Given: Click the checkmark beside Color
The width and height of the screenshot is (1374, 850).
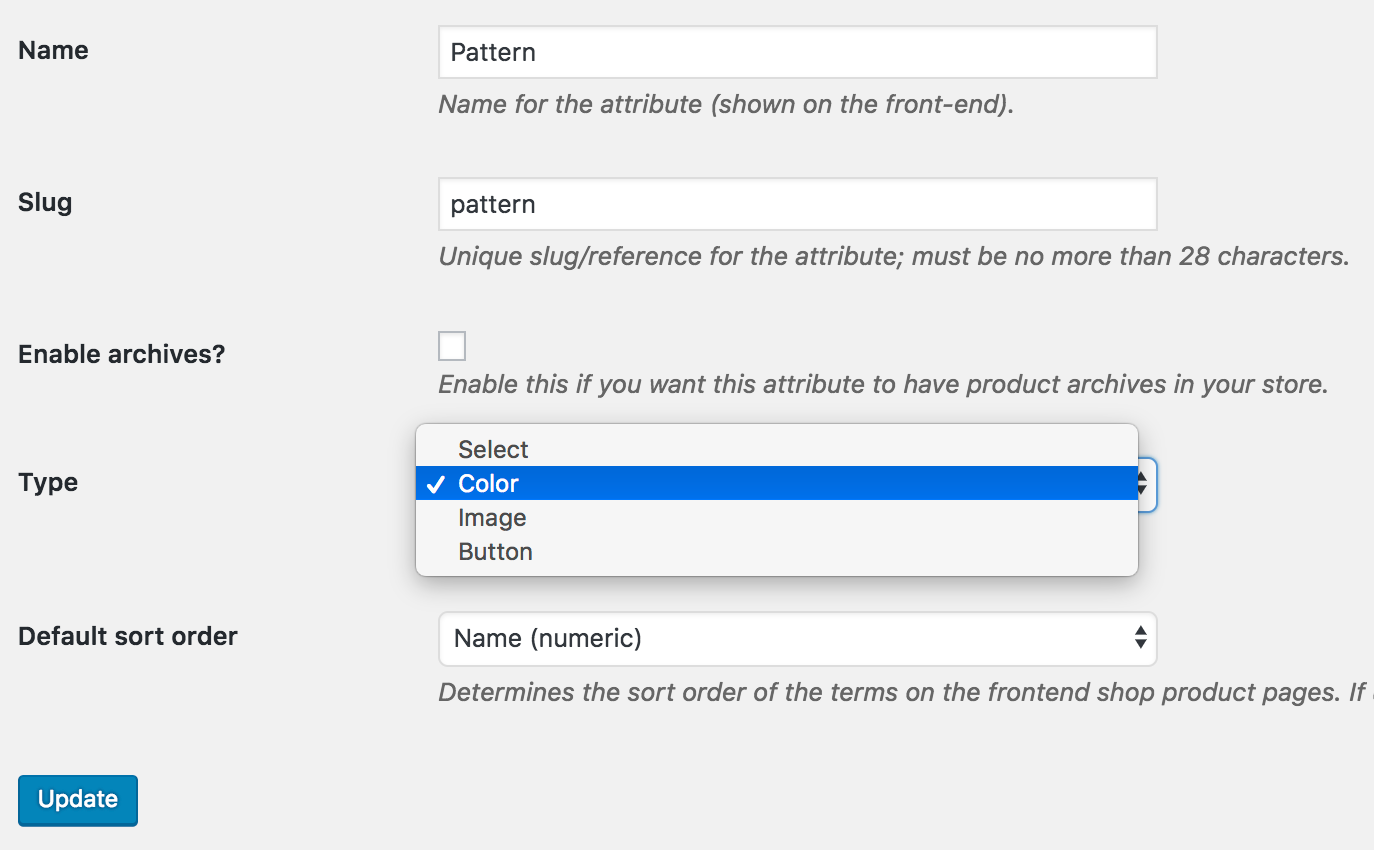Looking at the screenshot, I should coord(436,483).
